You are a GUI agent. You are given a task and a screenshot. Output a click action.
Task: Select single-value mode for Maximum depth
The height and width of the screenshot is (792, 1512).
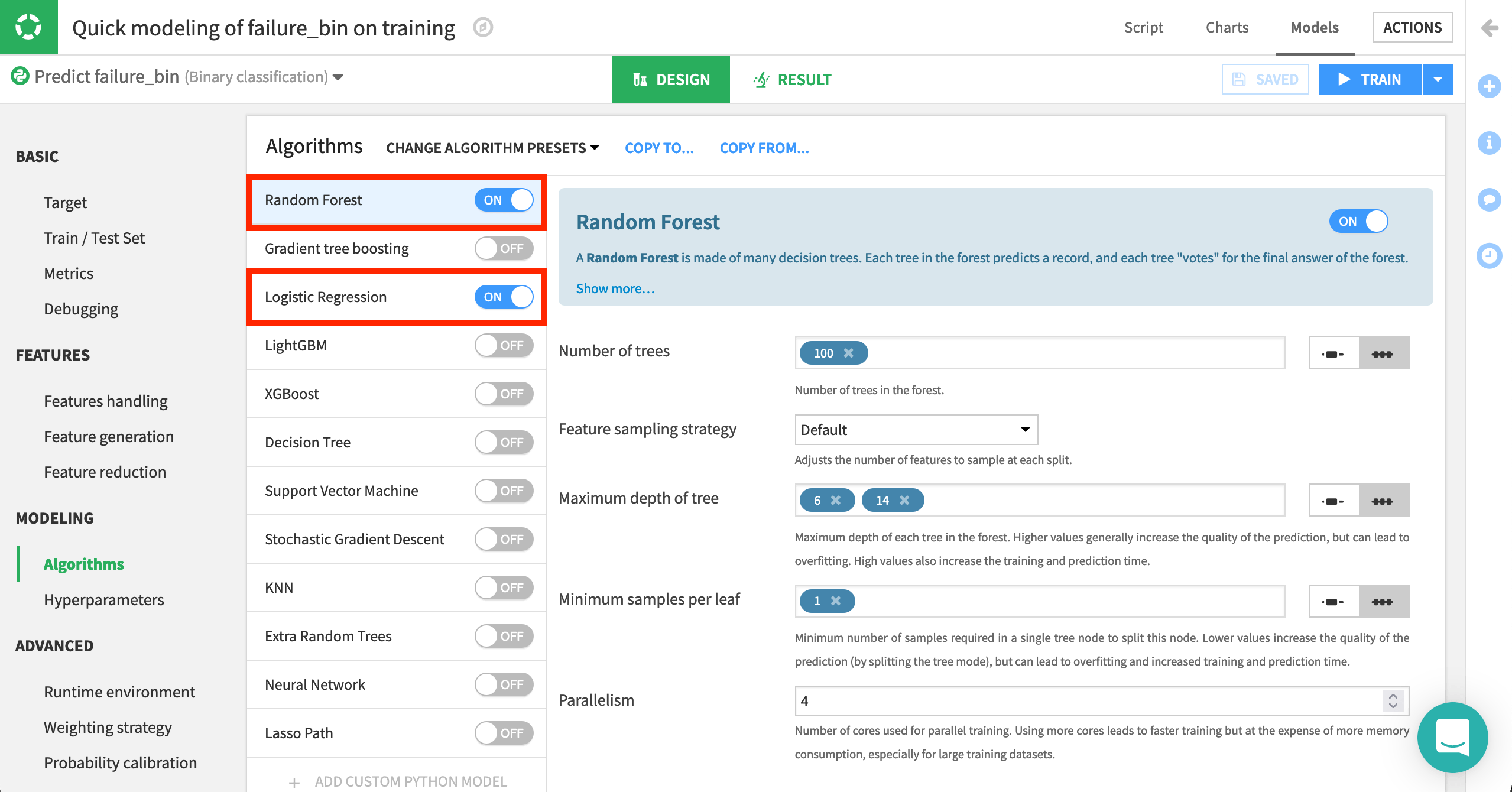1334,501
